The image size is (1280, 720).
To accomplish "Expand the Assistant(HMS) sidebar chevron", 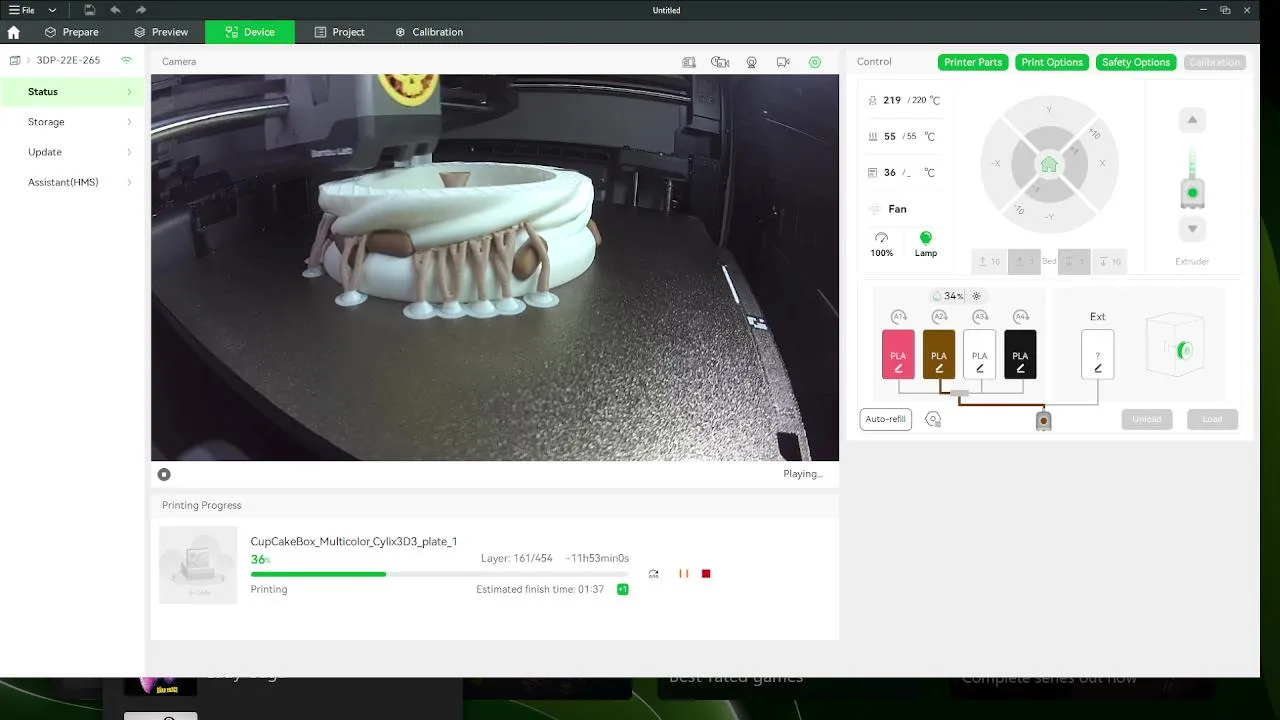I will pyautogui.click(x=129, y=182).
